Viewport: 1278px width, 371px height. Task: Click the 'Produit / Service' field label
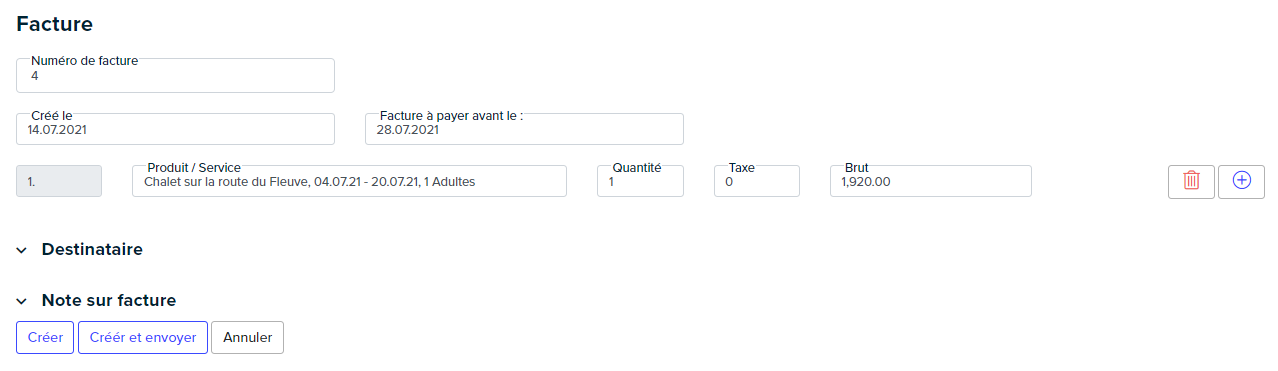(x=194, y=167)
